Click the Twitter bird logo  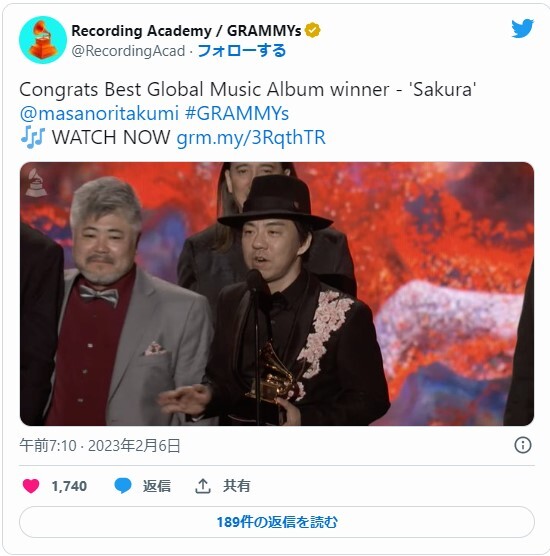(x=522, y=28)
